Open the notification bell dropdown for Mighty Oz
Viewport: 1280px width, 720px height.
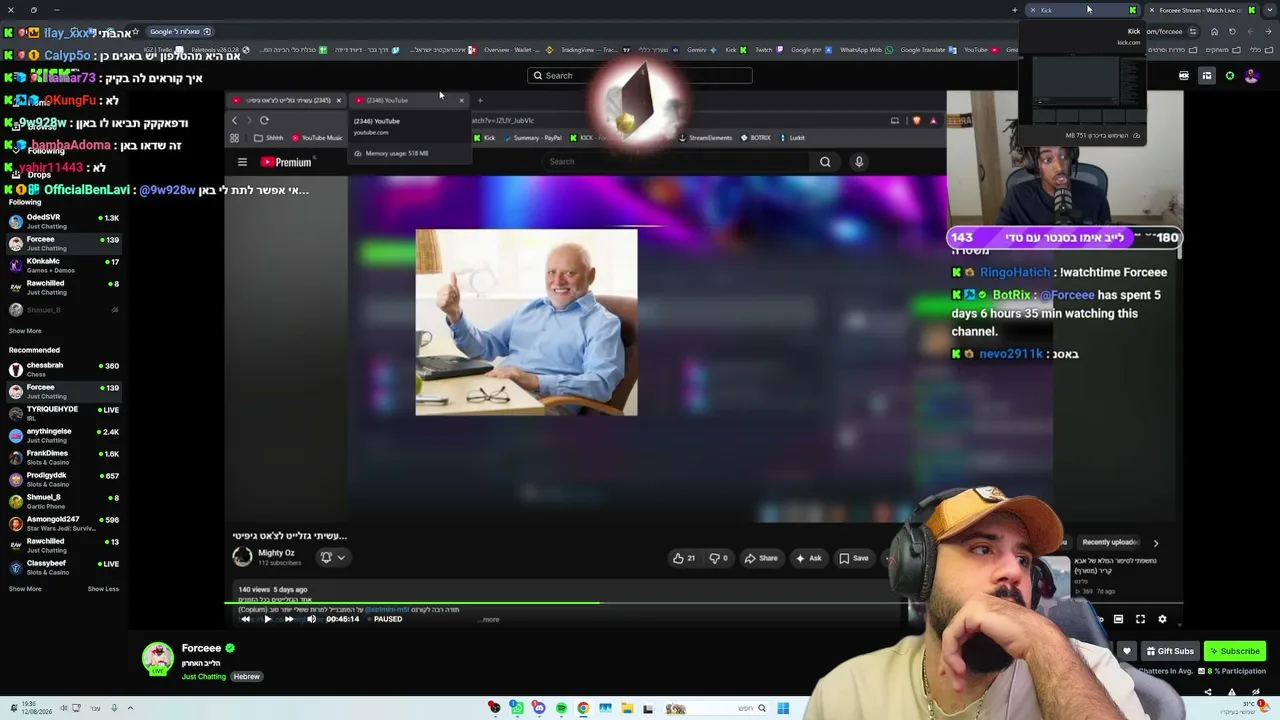333,558
